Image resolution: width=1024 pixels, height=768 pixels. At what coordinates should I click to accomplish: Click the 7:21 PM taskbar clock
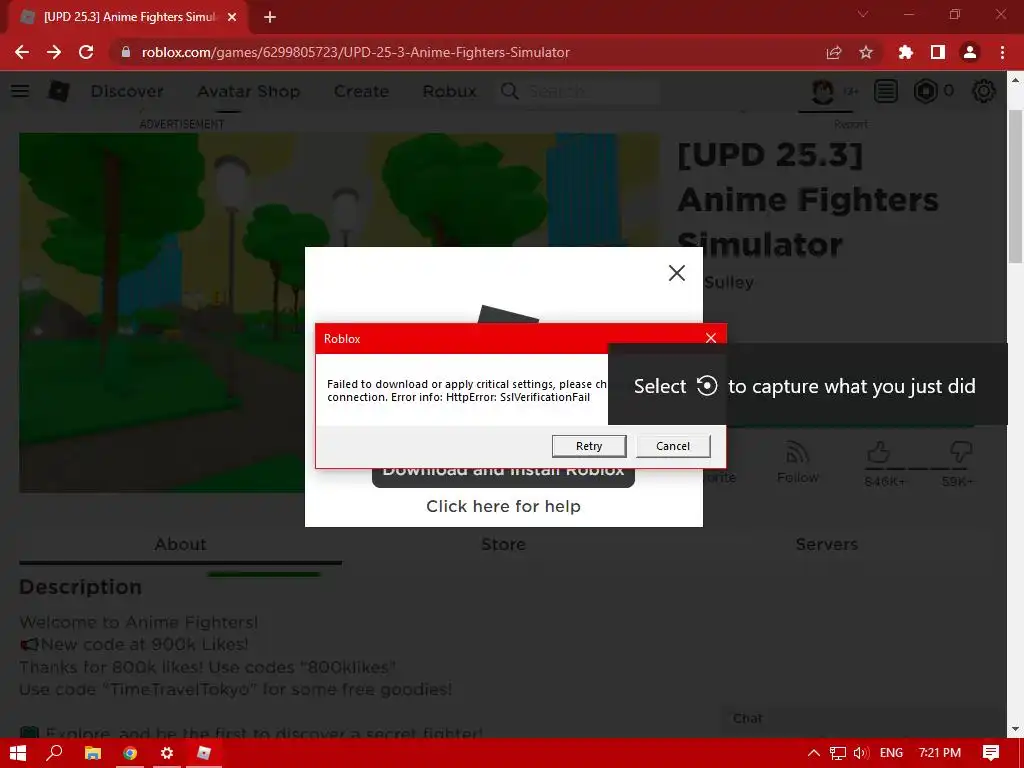(x=939, y=753)
